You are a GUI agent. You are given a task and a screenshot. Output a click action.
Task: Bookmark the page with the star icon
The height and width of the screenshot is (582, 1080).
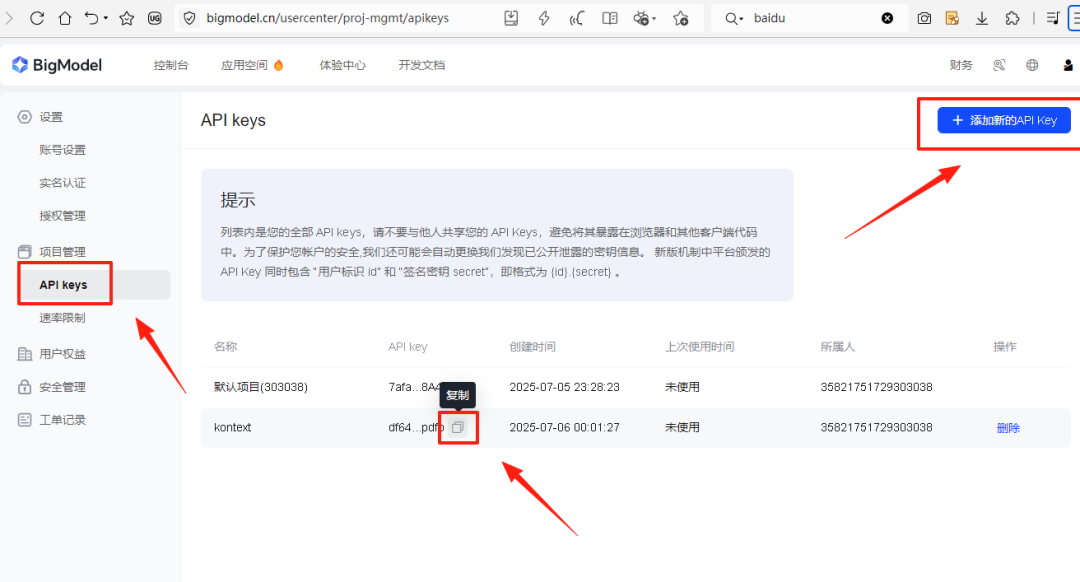tap(126, 17)
